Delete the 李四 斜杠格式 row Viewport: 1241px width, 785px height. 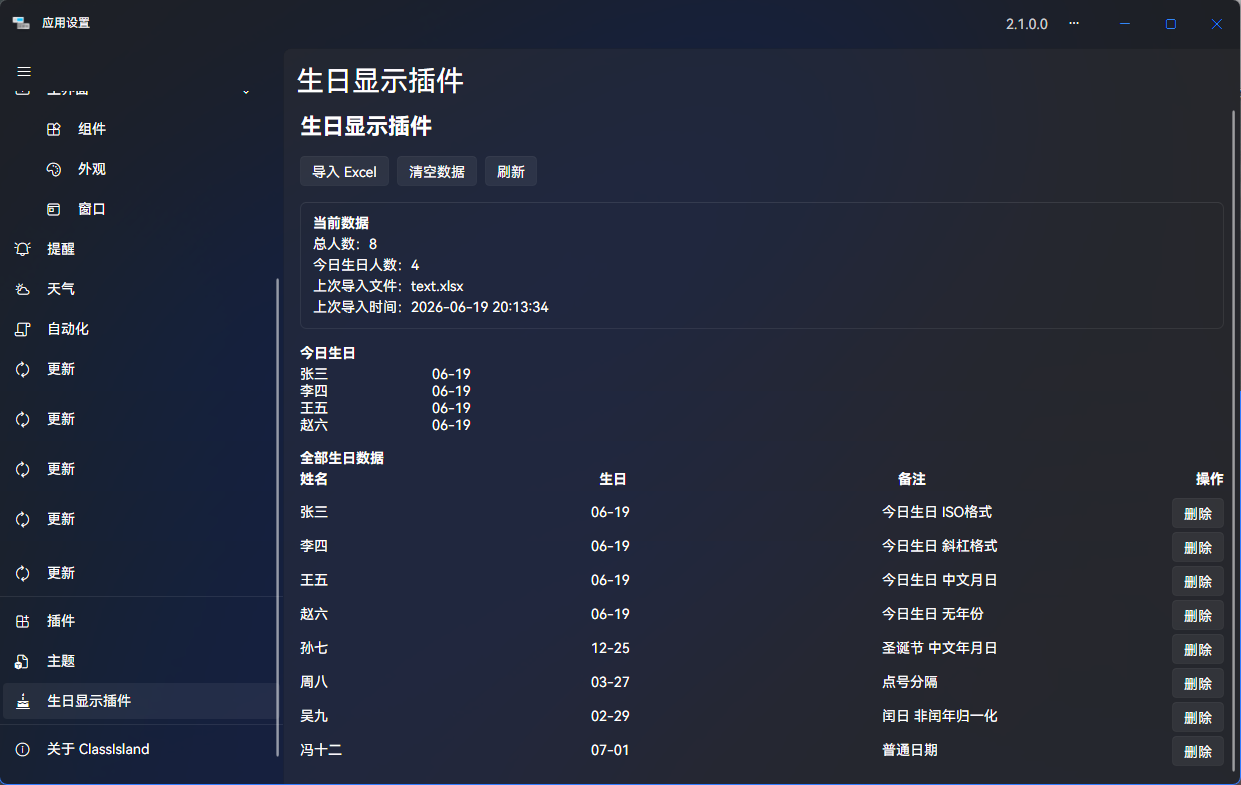[1197, 547]
